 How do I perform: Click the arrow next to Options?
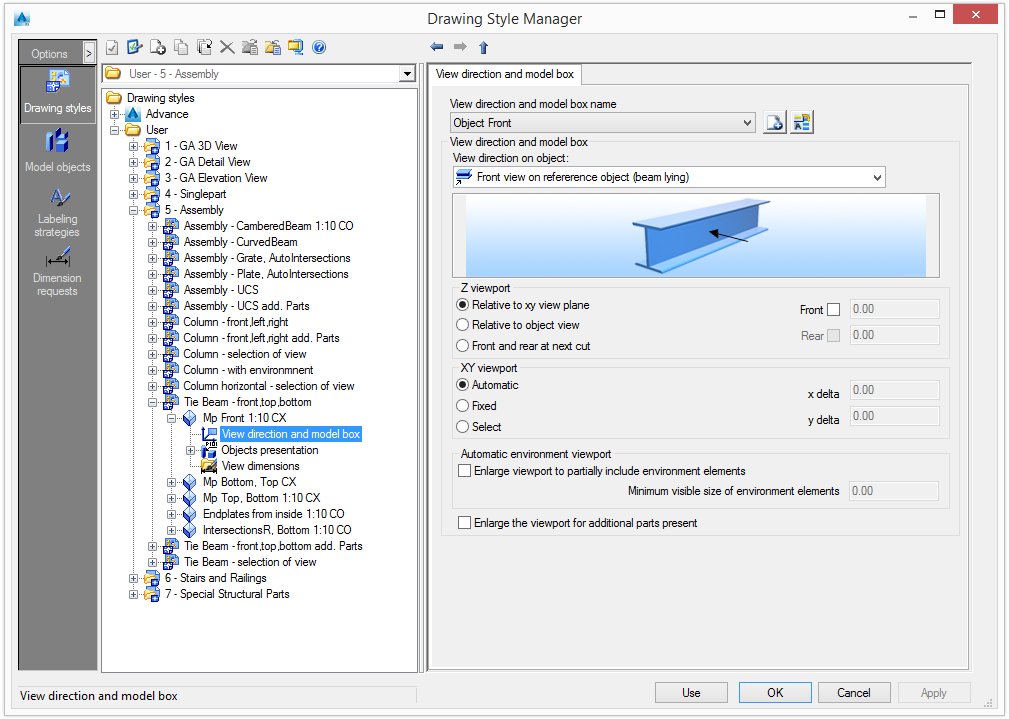[x=89, y=53]
